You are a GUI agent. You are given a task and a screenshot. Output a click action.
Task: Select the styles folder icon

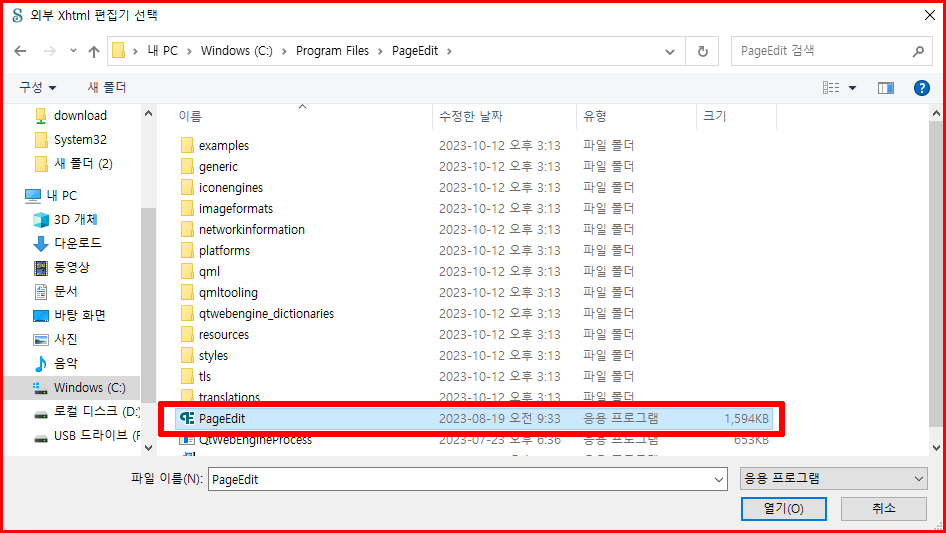click(187, 356)
